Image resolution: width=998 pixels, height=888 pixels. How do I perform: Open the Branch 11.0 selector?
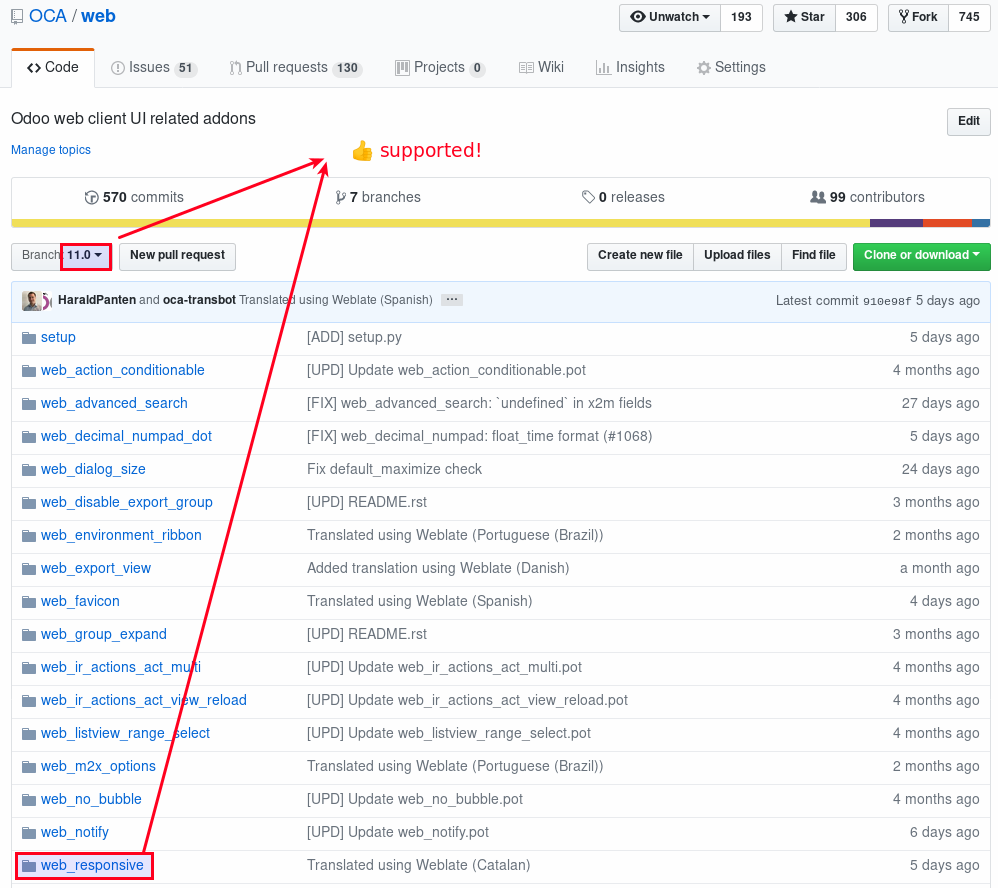(85, 256)
